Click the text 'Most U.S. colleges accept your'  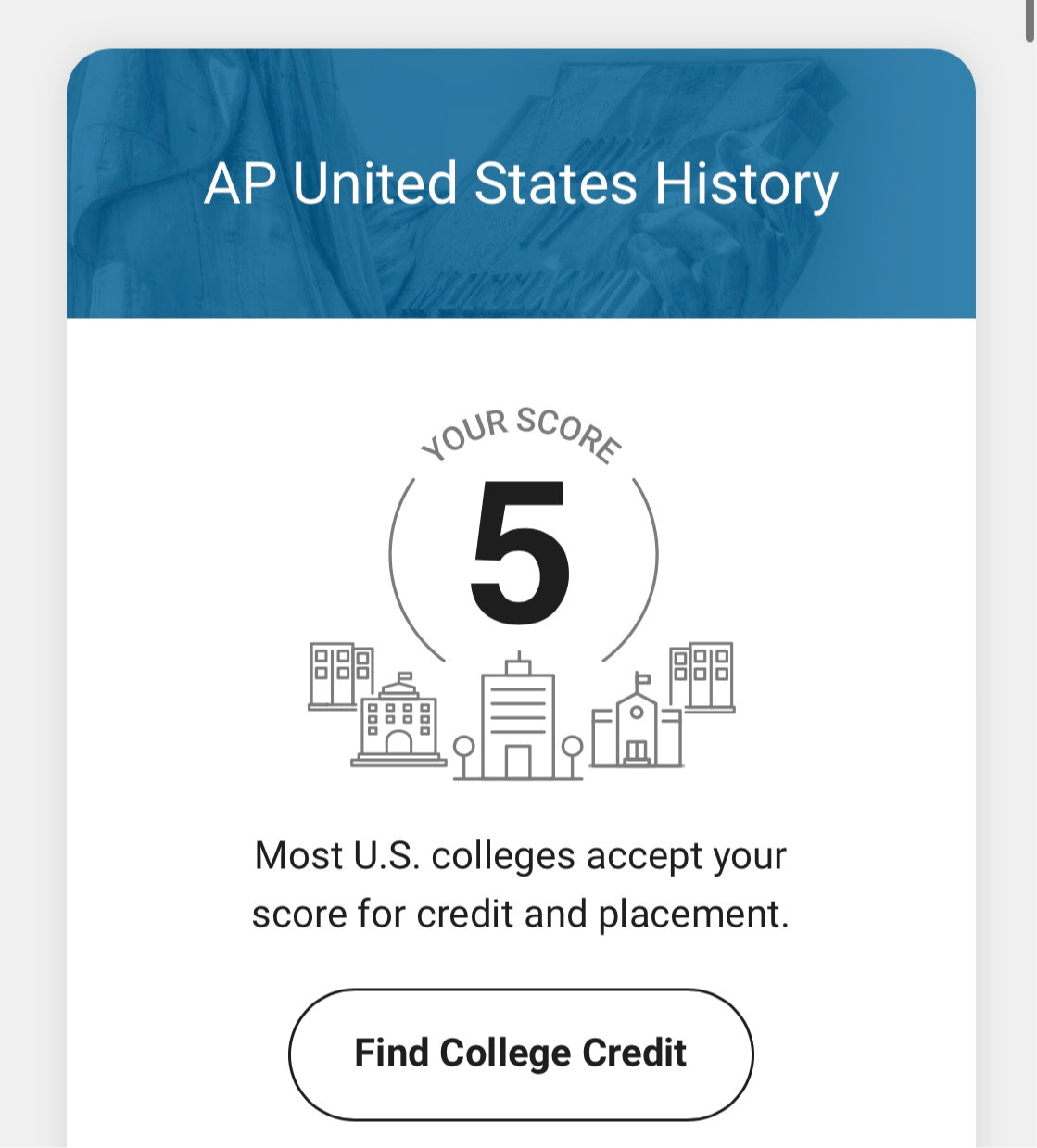click(521, 855)
